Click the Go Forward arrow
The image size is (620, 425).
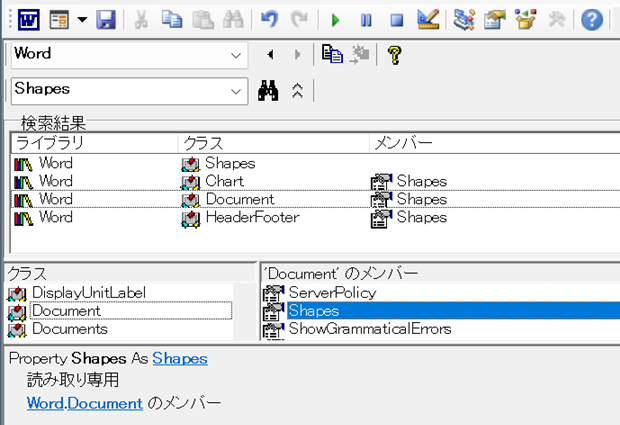(x=297, y=54)
